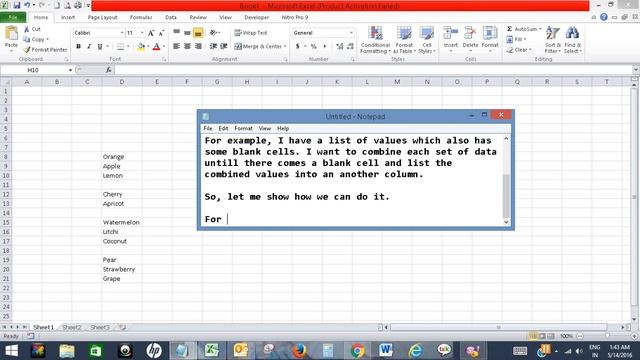Toggle Underline formatting
The height and width of the screenshot is (360, 640).
(x=100, y=47)
